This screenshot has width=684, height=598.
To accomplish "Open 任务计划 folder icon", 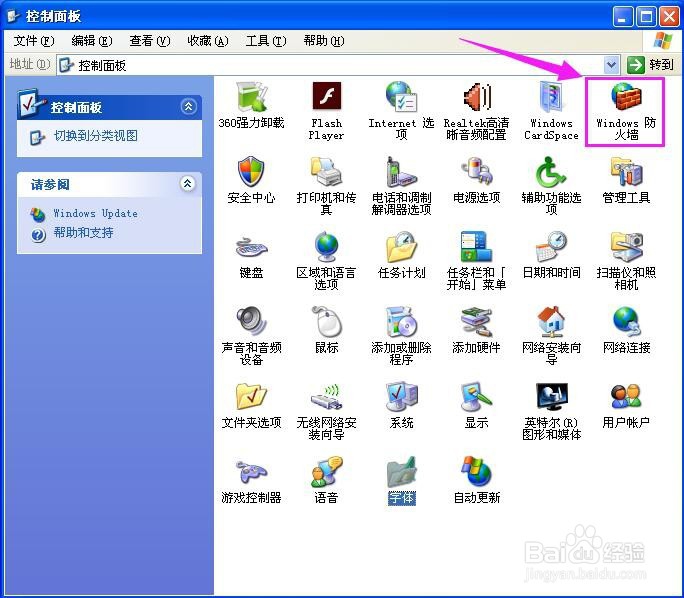I will [x=401, y=247].
